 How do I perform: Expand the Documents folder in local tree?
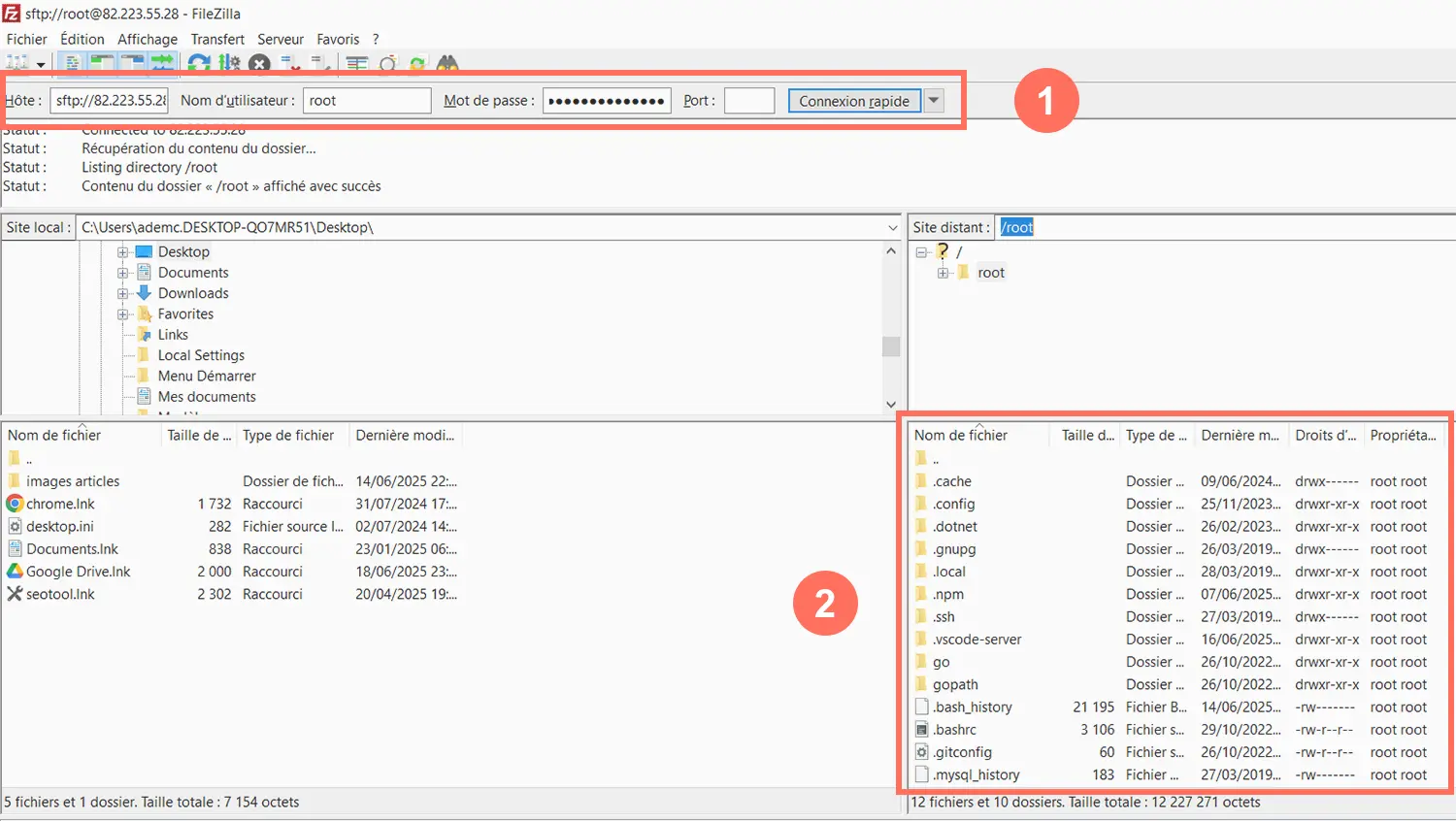(x=123, y=273)
